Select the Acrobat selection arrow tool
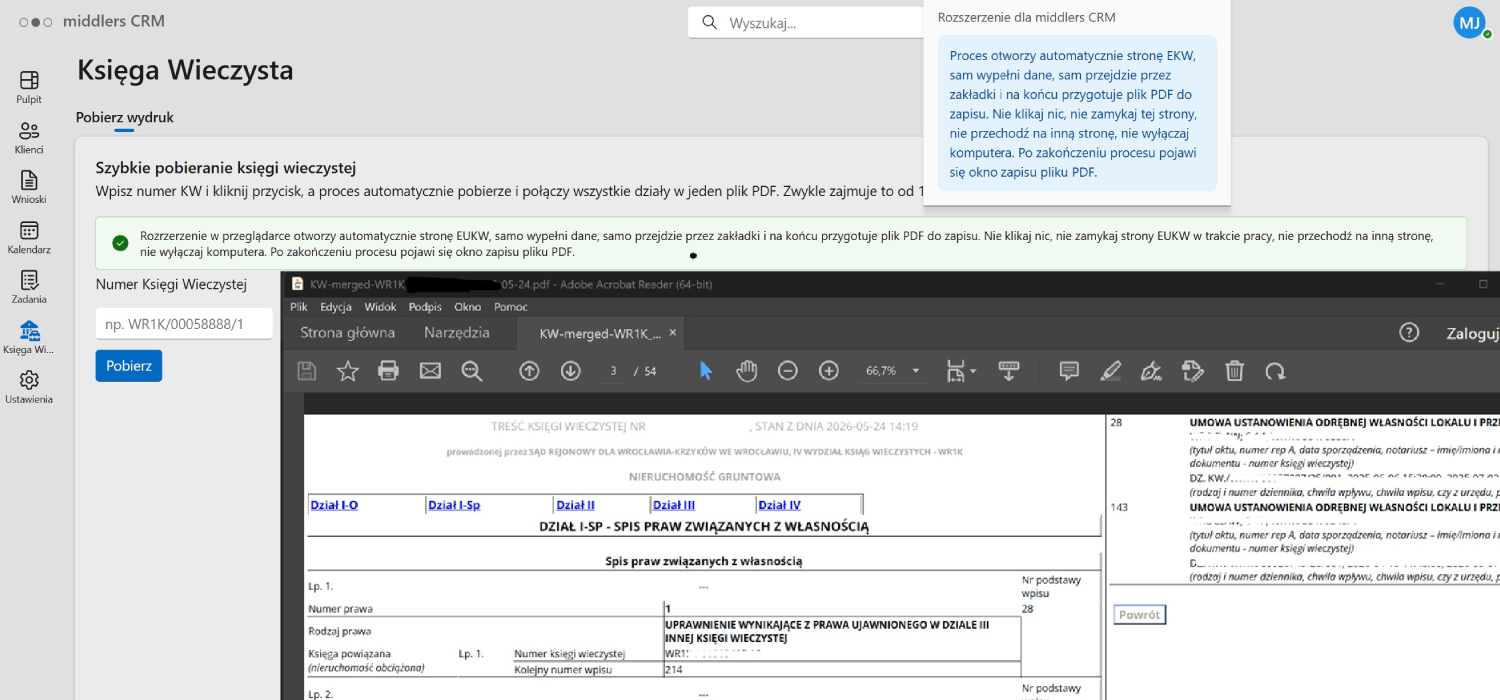The width and height of the screenshot is (1500, 700). 706,371
